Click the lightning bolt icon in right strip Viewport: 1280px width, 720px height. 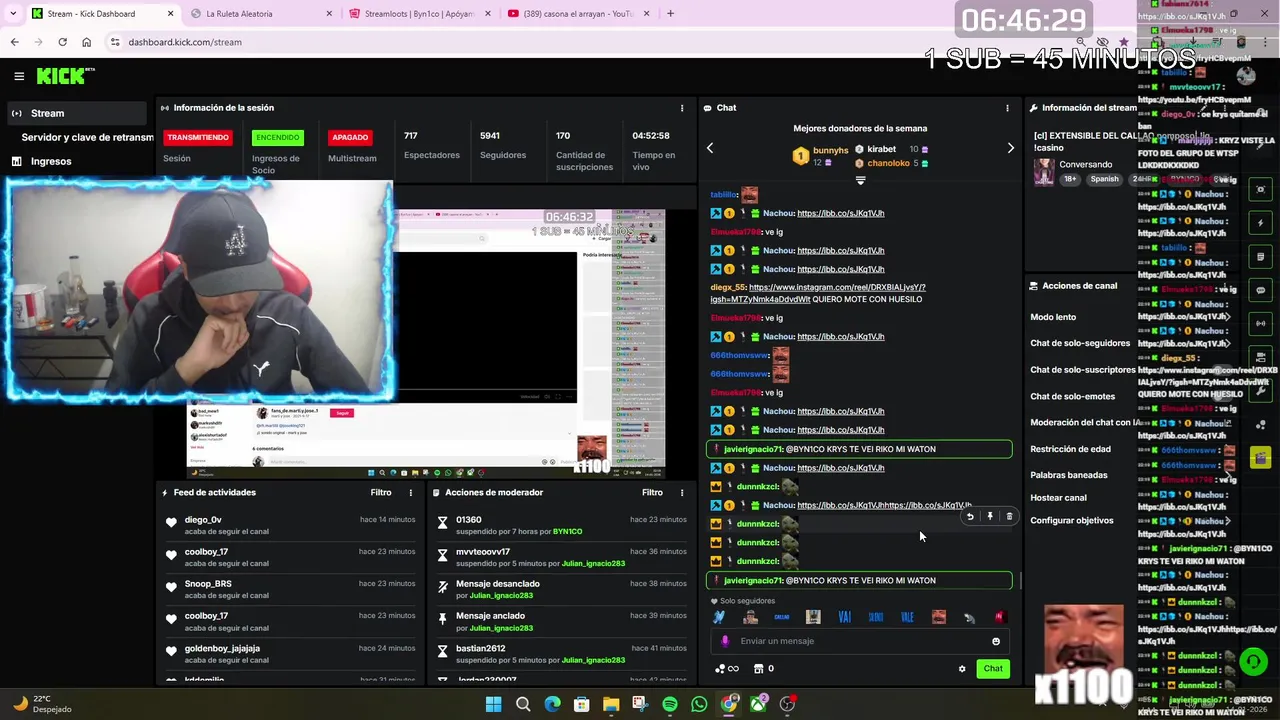1261,223
